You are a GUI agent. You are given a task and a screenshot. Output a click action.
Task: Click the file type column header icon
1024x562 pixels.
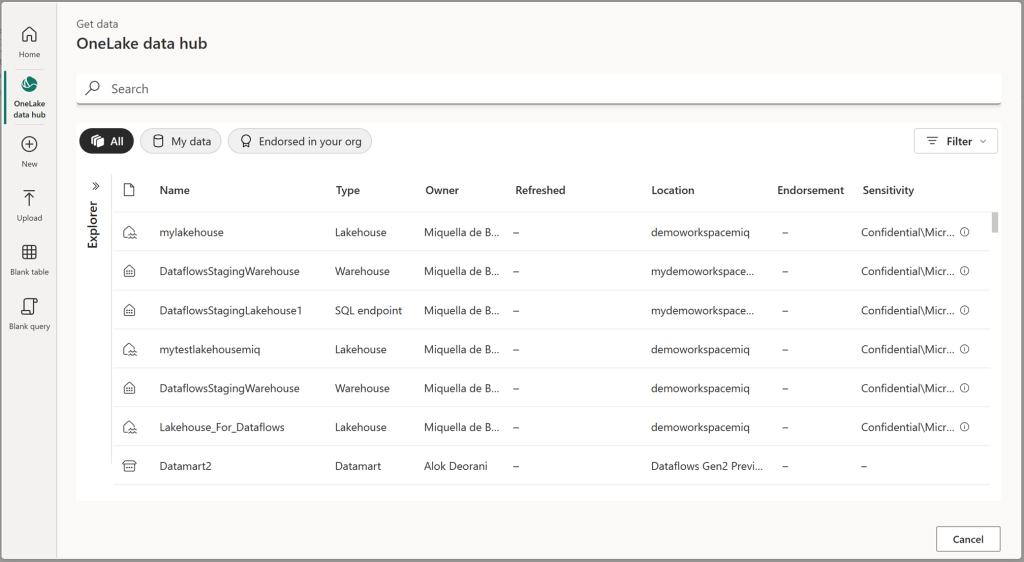coord(129,190)
